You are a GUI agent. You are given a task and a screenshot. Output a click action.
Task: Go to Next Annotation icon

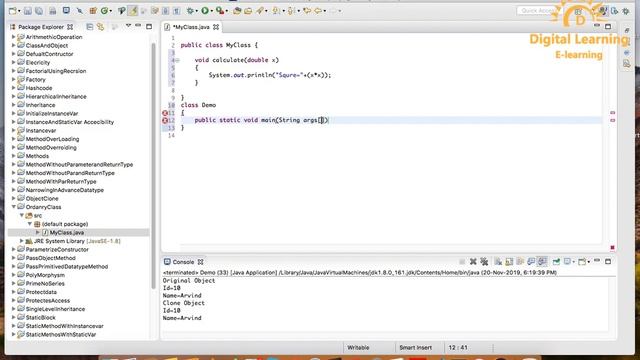(276, 11)
